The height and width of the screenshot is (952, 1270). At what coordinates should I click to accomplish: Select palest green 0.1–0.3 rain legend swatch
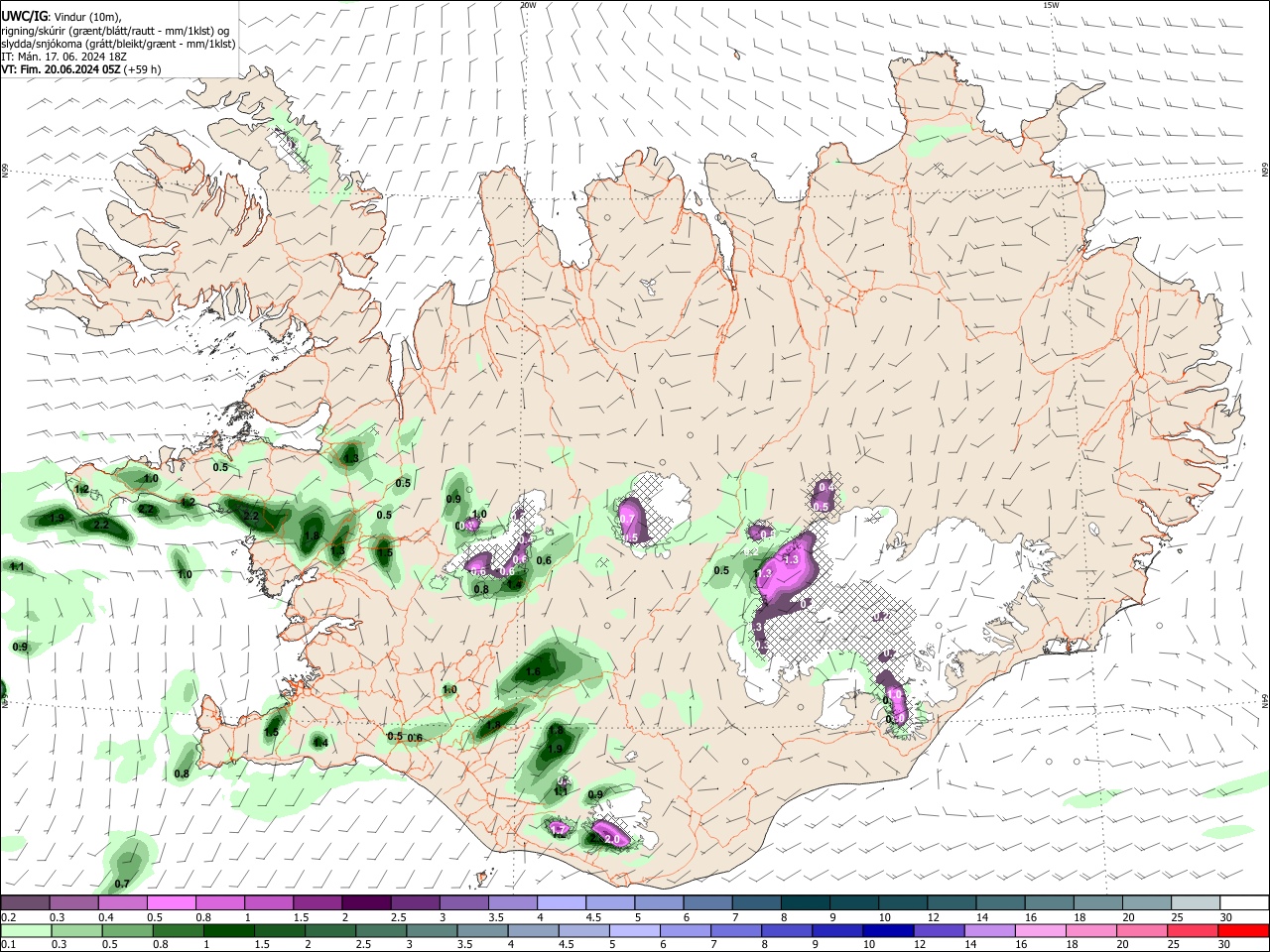click(x=26, y=930)
